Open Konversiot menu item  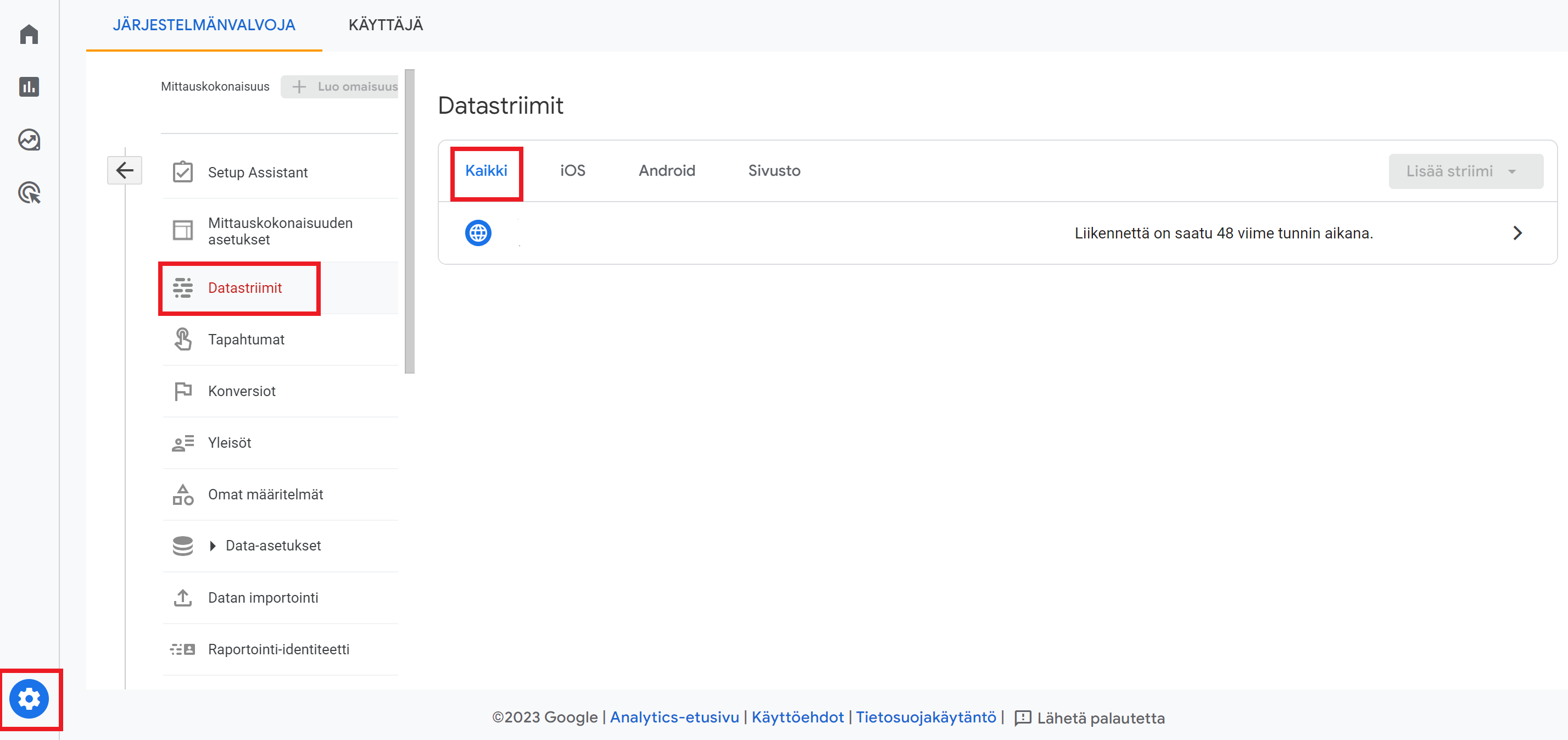(242, 391)
